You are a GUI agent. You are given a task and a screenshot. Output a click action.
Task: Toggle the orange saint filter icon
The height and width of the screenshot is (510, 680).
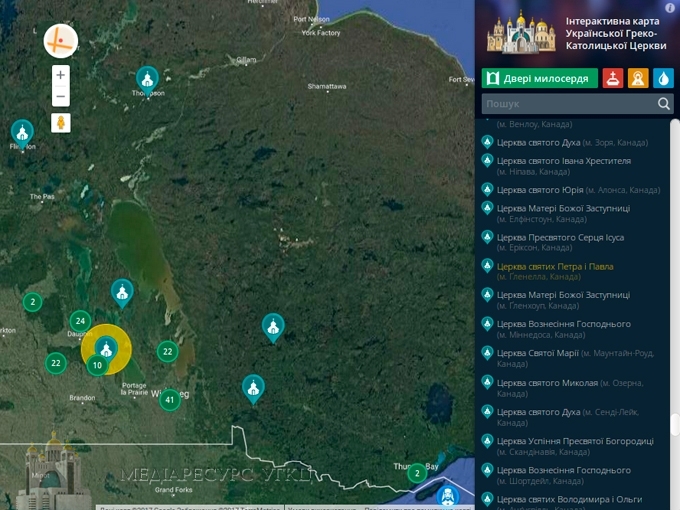click(638, 78)
